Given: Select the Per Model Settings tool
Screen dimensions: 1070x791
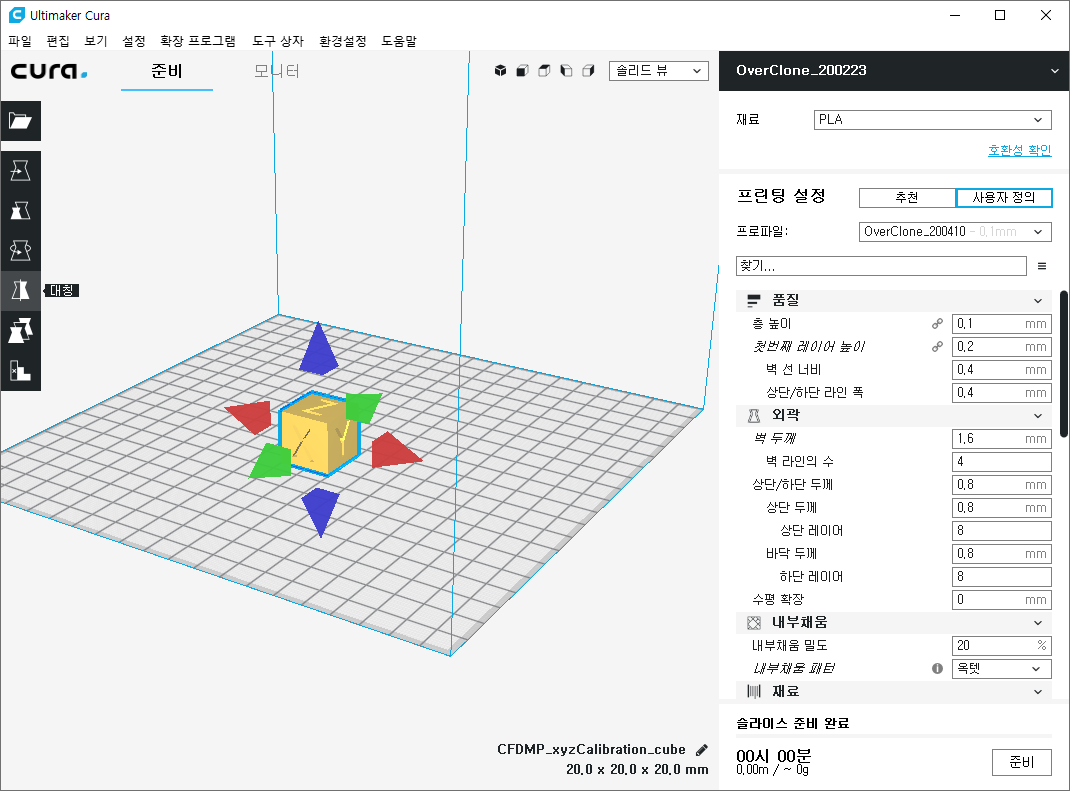Looking at the screenshot, I should tap(20, 331).
